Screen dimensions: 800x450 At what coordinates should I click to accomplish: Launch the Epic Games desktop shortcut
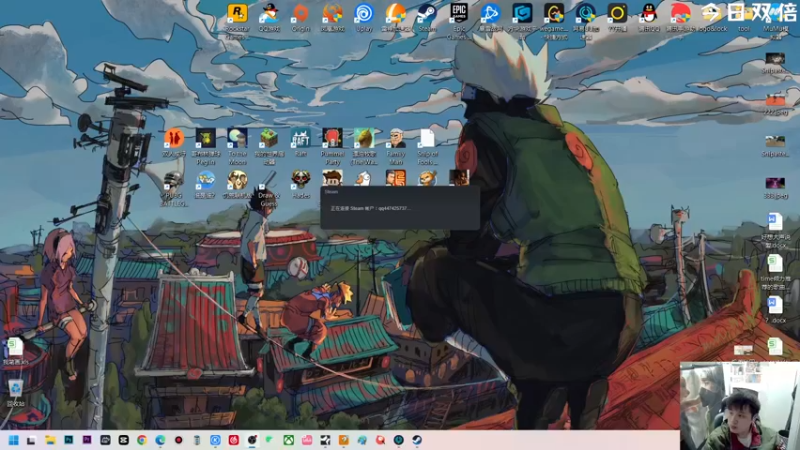[459, 13]
